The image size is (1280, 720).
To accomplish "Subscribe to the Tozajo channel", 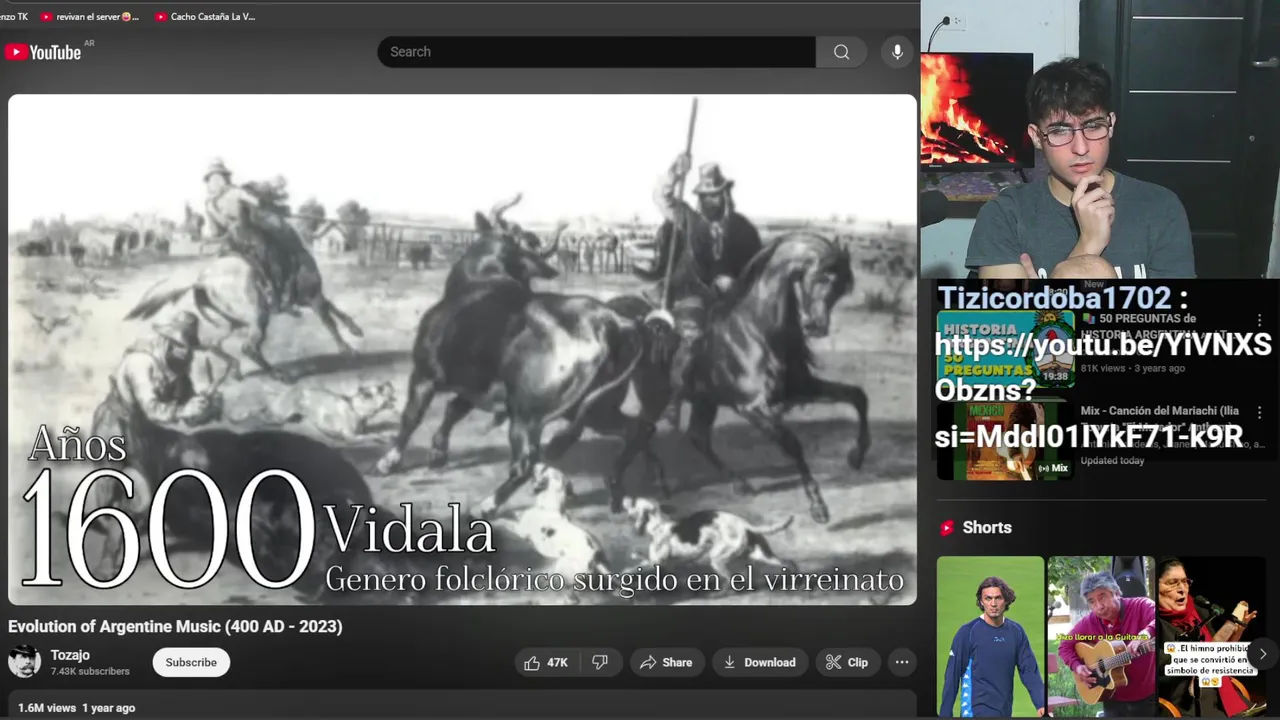I will click(x=191, y=662).
